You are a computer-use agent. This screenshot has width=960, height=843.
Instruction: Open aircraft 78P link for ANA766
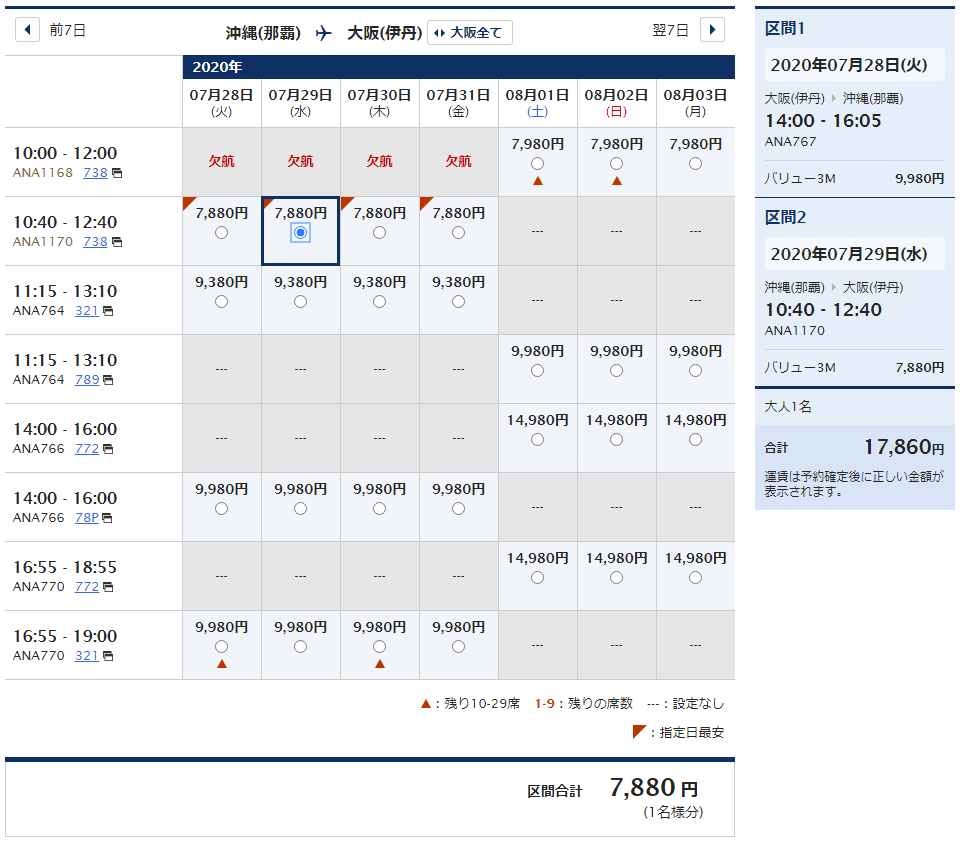click(87, 518)
